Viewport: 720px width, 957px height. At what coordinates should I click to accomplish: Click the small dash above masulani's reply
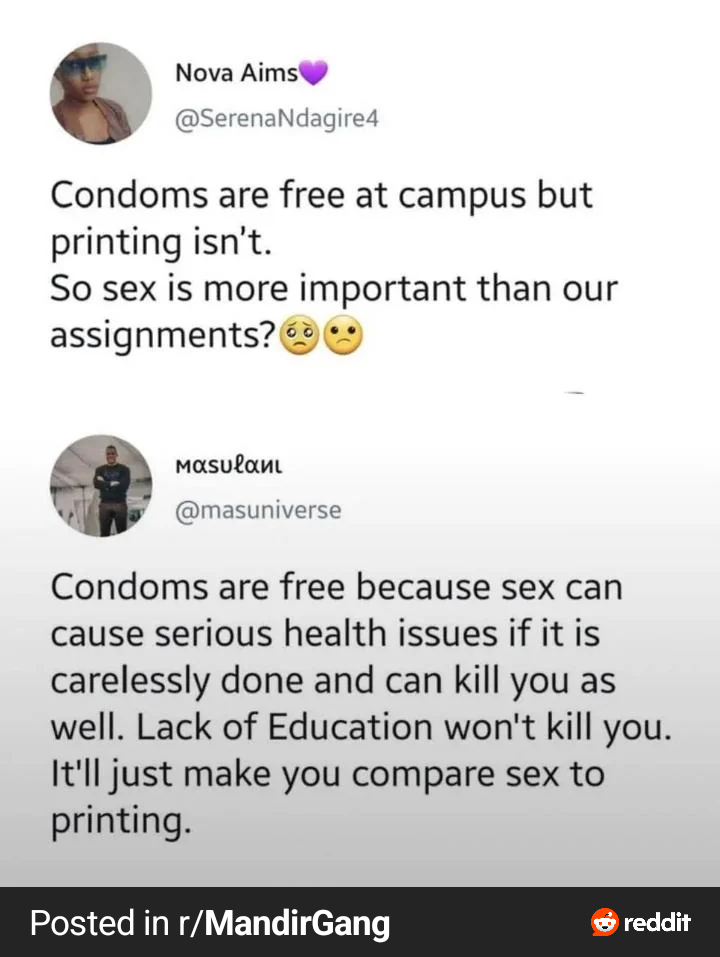click(573, 395)
